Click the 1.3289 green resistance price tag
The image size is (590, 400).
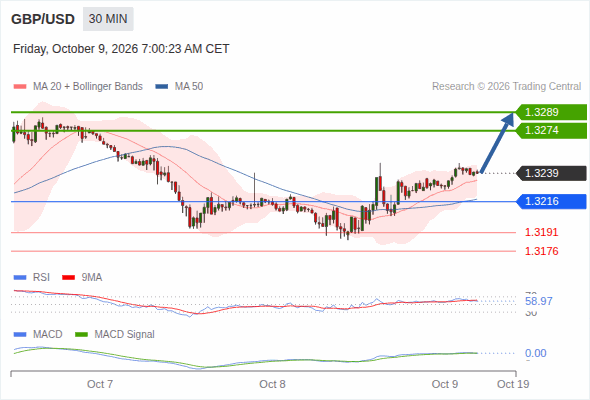coord(551,112)
